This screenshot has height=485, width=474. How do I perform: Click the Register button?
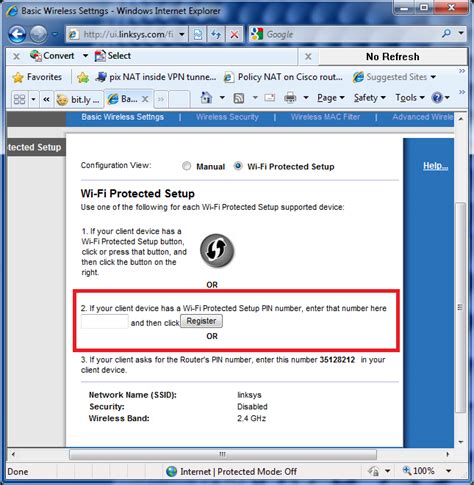pyautogui.click(x=201, y=321)
